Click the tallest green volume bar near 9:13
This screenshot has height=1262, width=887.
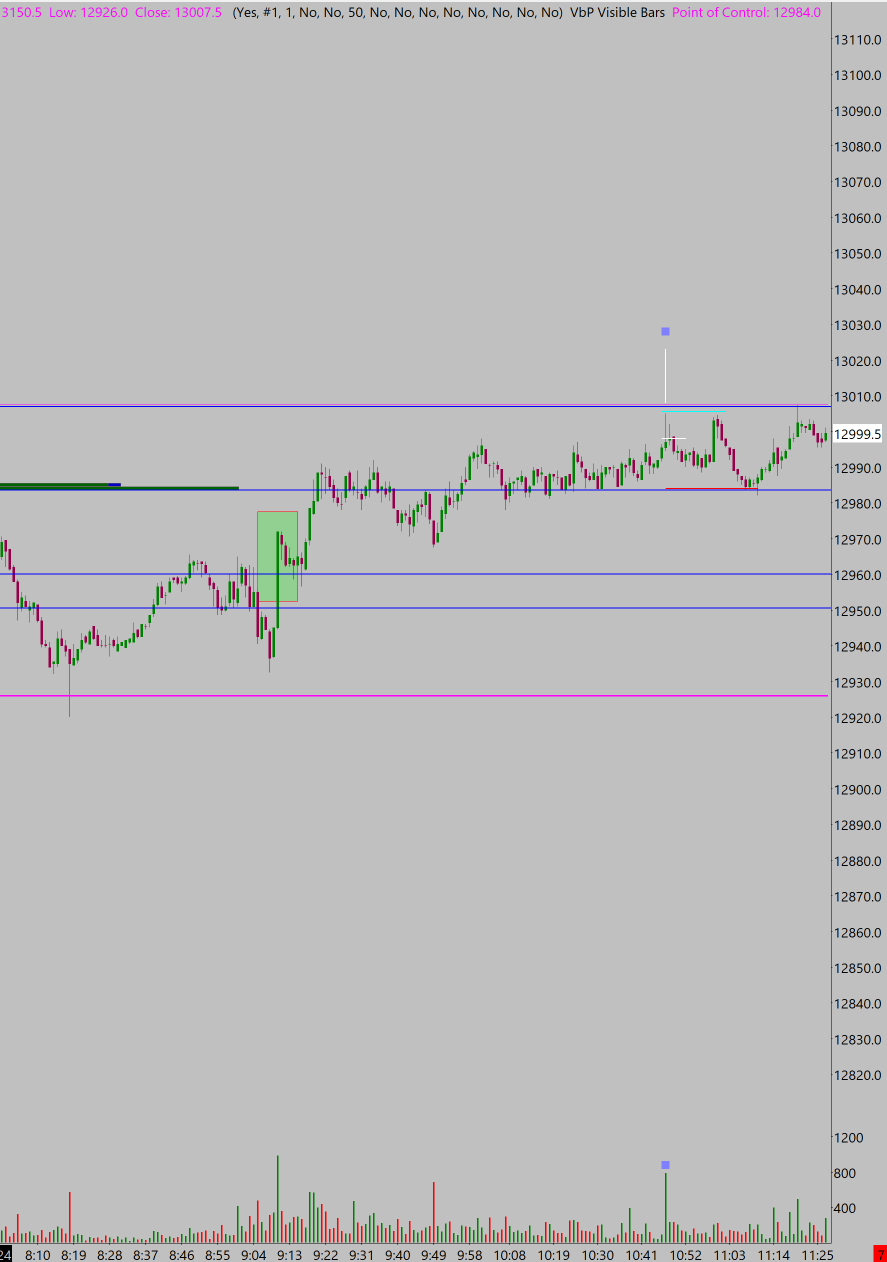tap(277, 1199)
